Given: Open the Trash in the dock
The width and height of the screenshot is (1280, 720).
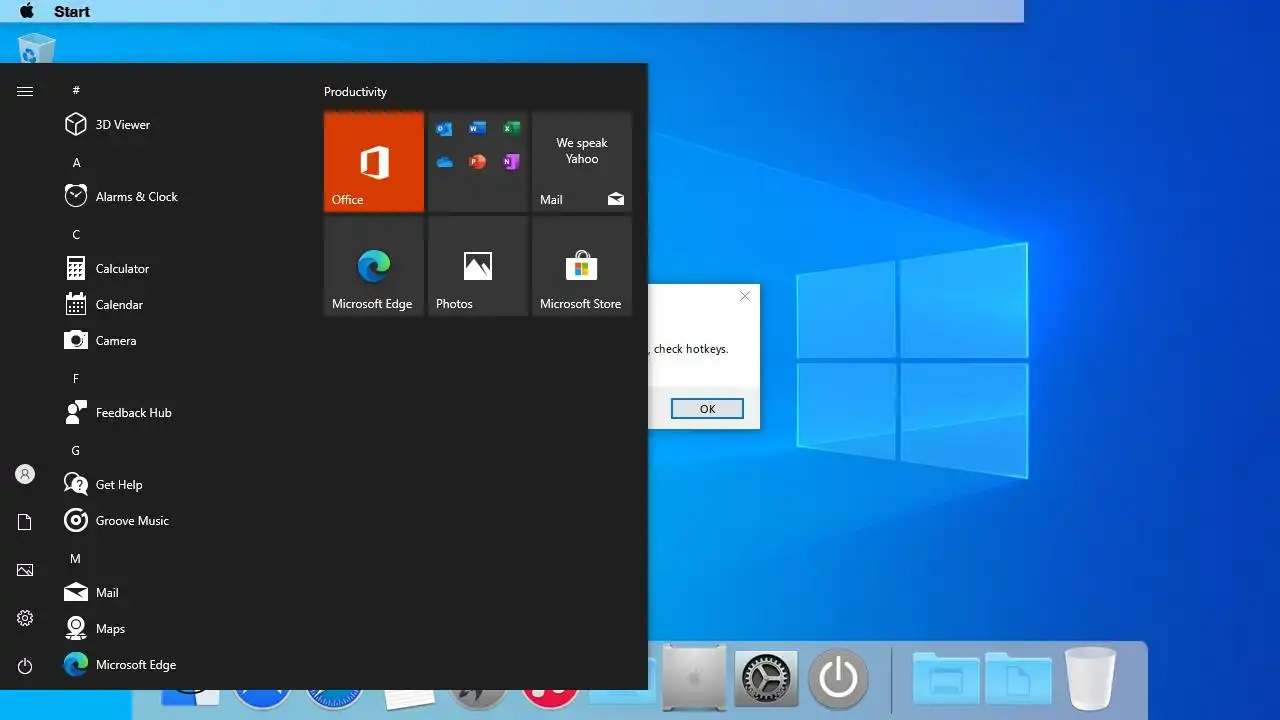Looking at the screenshot, I should coord(1090,678).
